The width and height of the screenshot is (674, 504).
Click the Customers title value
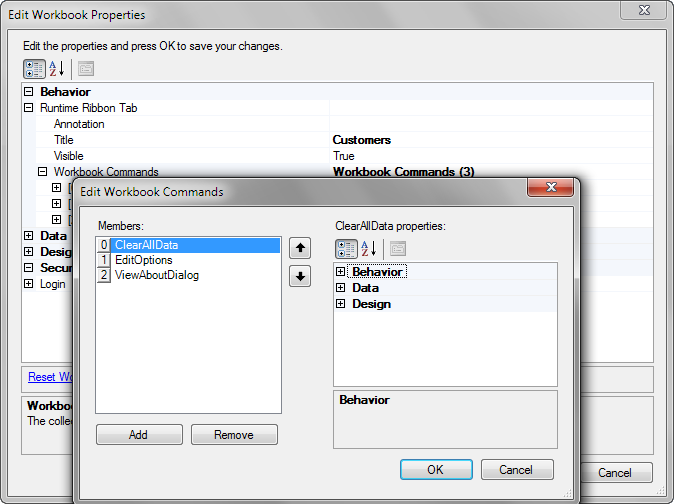[x=362, y=140]
